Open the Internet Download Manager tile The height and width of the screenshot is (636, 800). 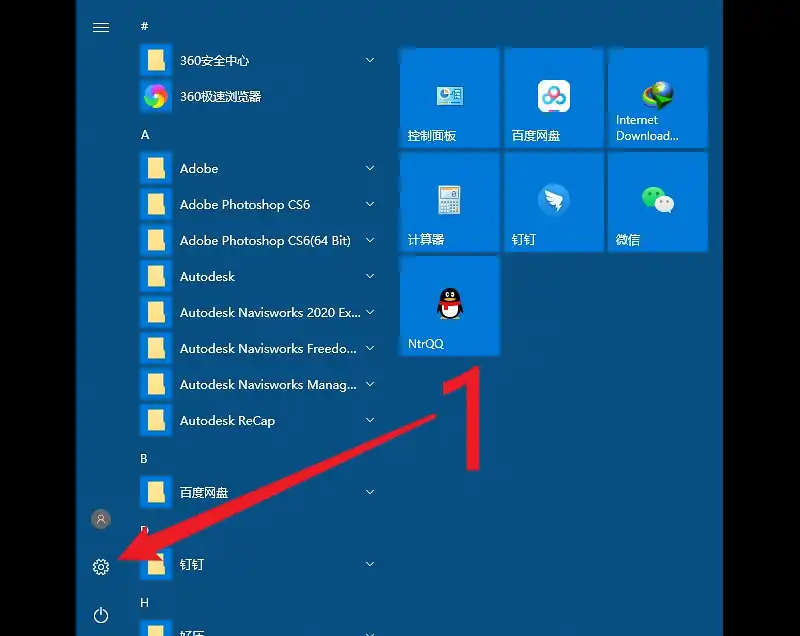[657, 98]
